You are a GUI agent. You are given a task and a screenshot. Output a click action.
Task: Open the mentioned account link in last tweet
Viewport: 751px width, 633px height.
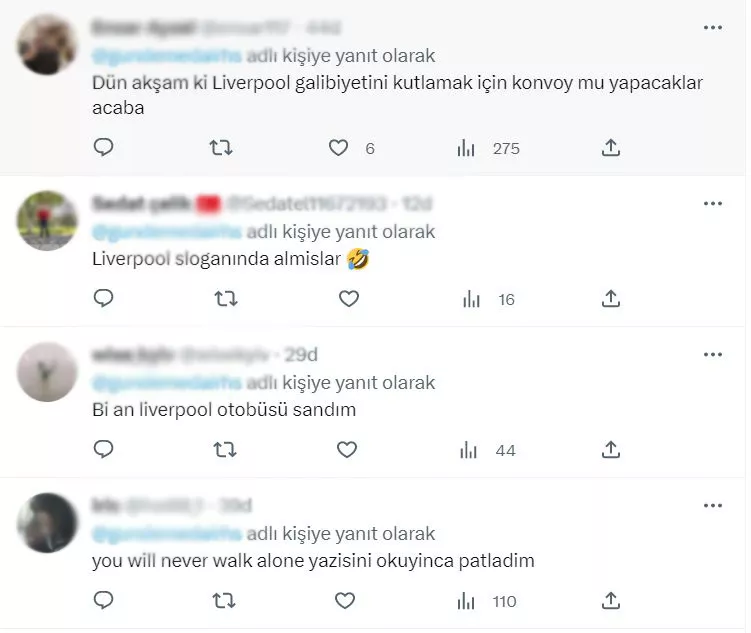pos(167,534)
